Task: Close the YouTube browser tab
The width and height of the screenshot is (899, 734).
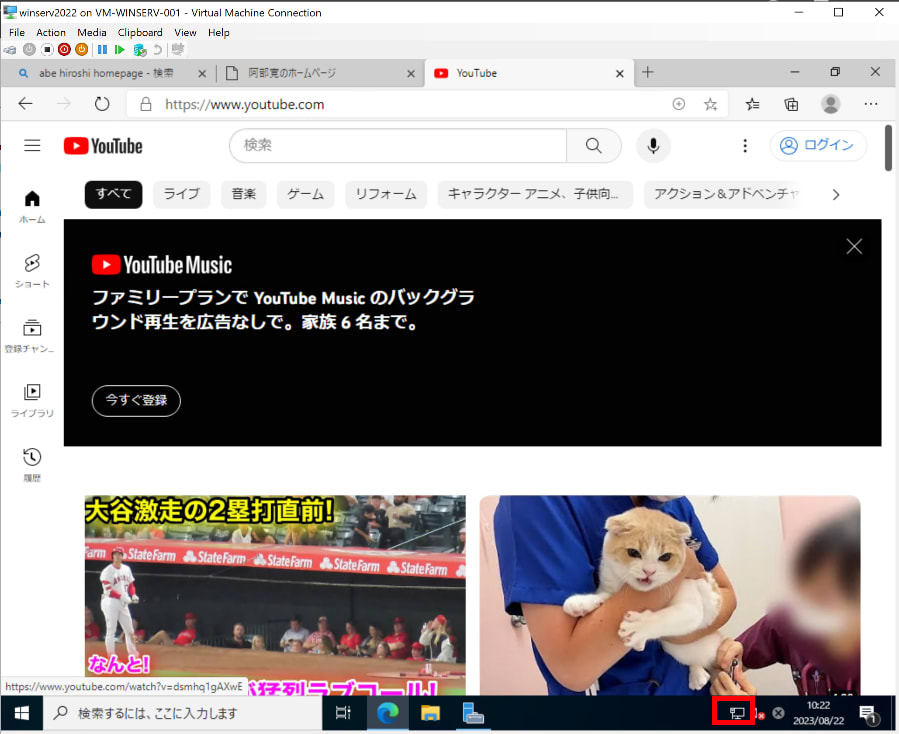Action: pyautogui.click(x=619, y=73)
